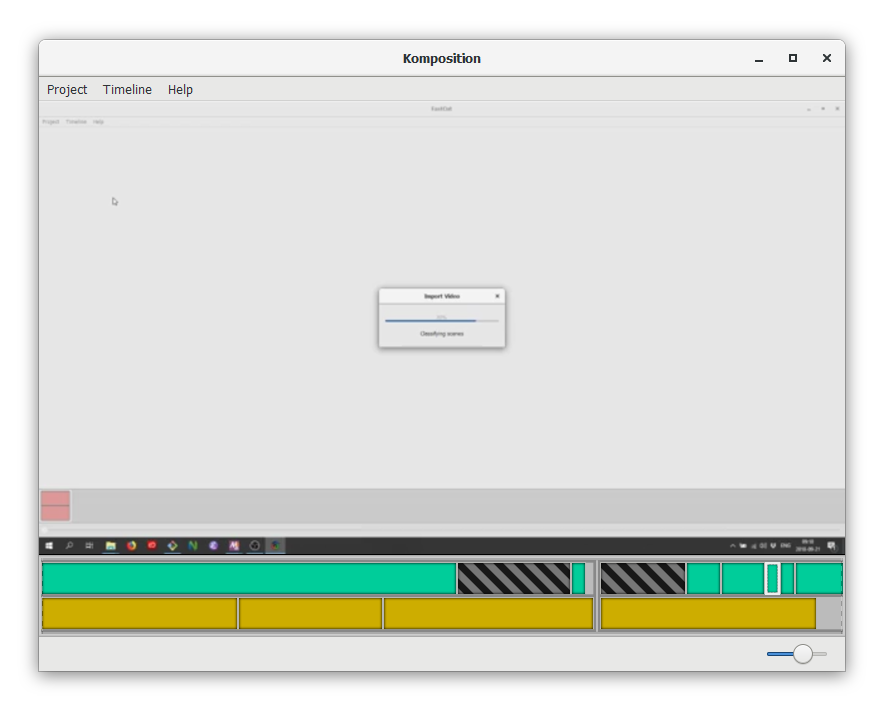Screen dimensions: 885x724
Task: Select the first striped gap in video track
Action: click(x=513, y=579)
